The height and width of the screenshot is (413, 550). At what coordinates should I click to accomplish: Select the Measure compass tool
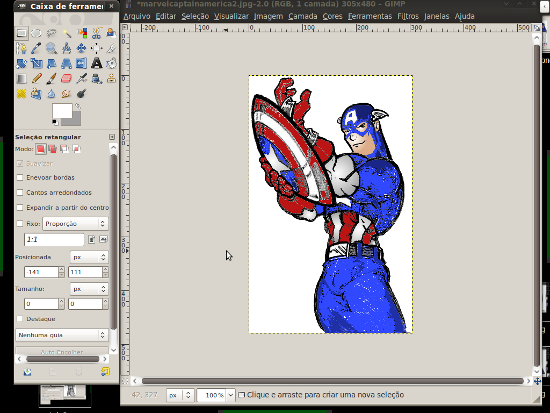[67, 48]
